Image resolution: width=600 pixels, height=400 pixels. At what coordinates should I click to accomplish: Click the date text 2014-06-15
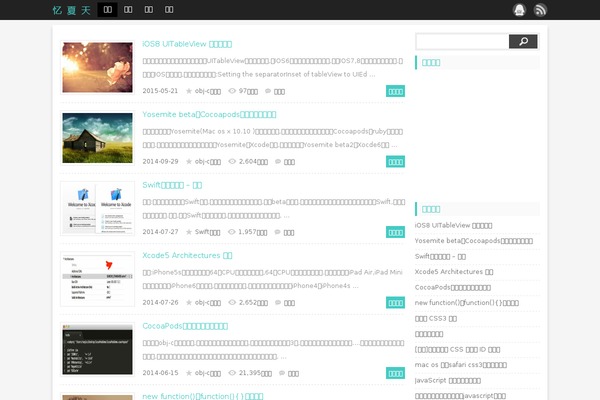160,372
